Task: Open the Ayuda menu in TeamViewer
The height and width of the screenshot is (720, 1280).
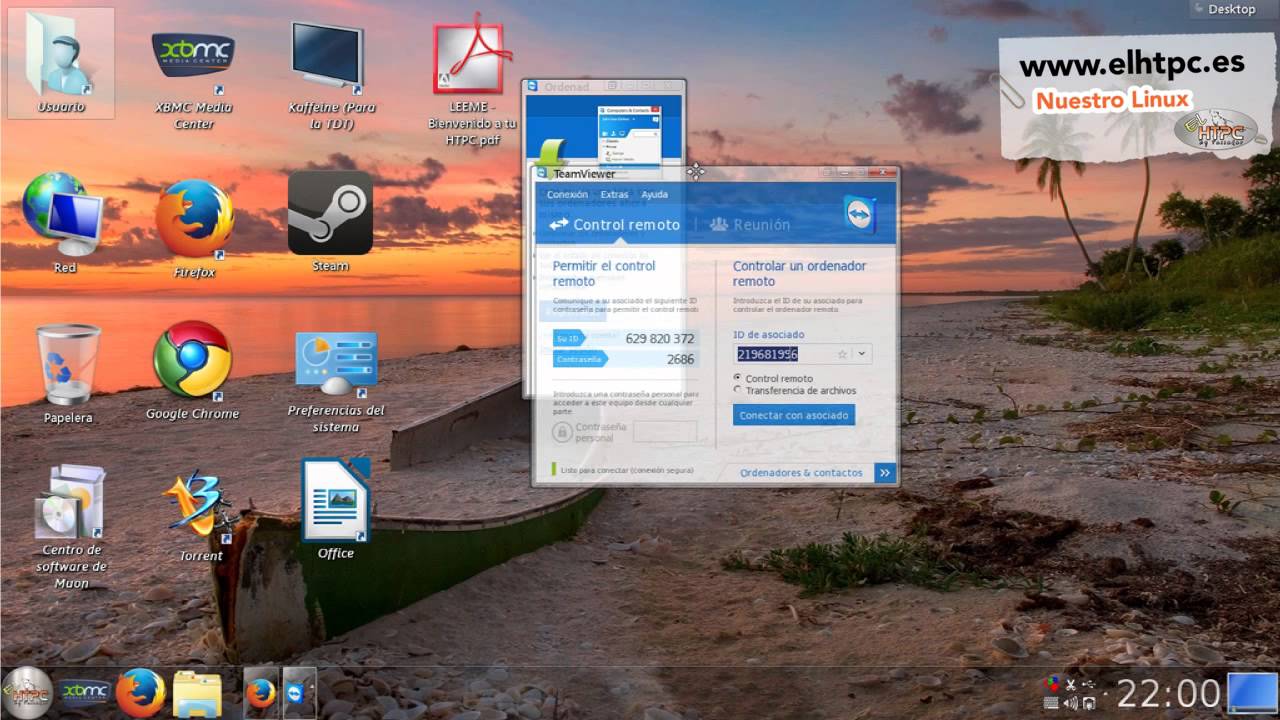Action: pyautogui.click(x=654, y=194)
